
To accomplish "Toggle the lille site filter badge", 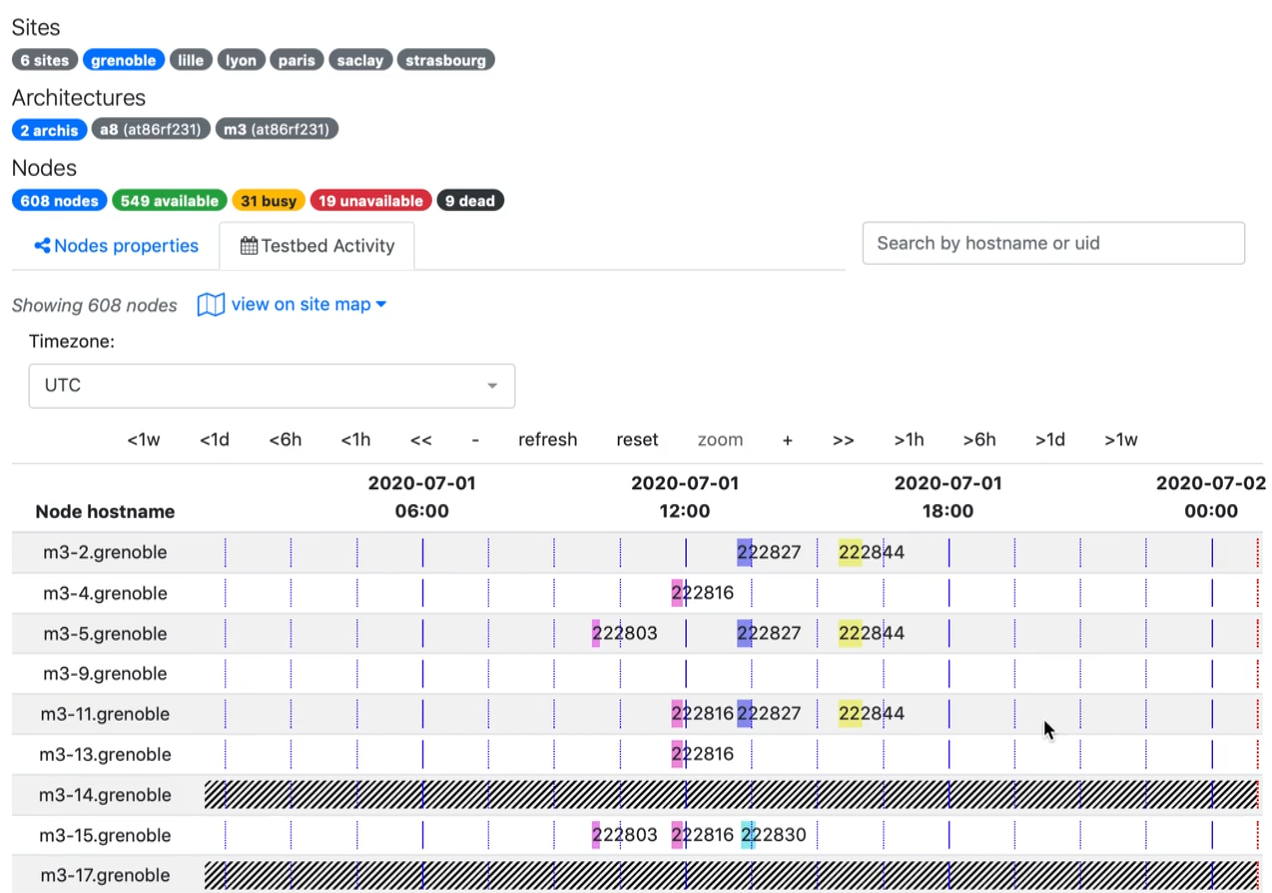I will tap(191, 60).
